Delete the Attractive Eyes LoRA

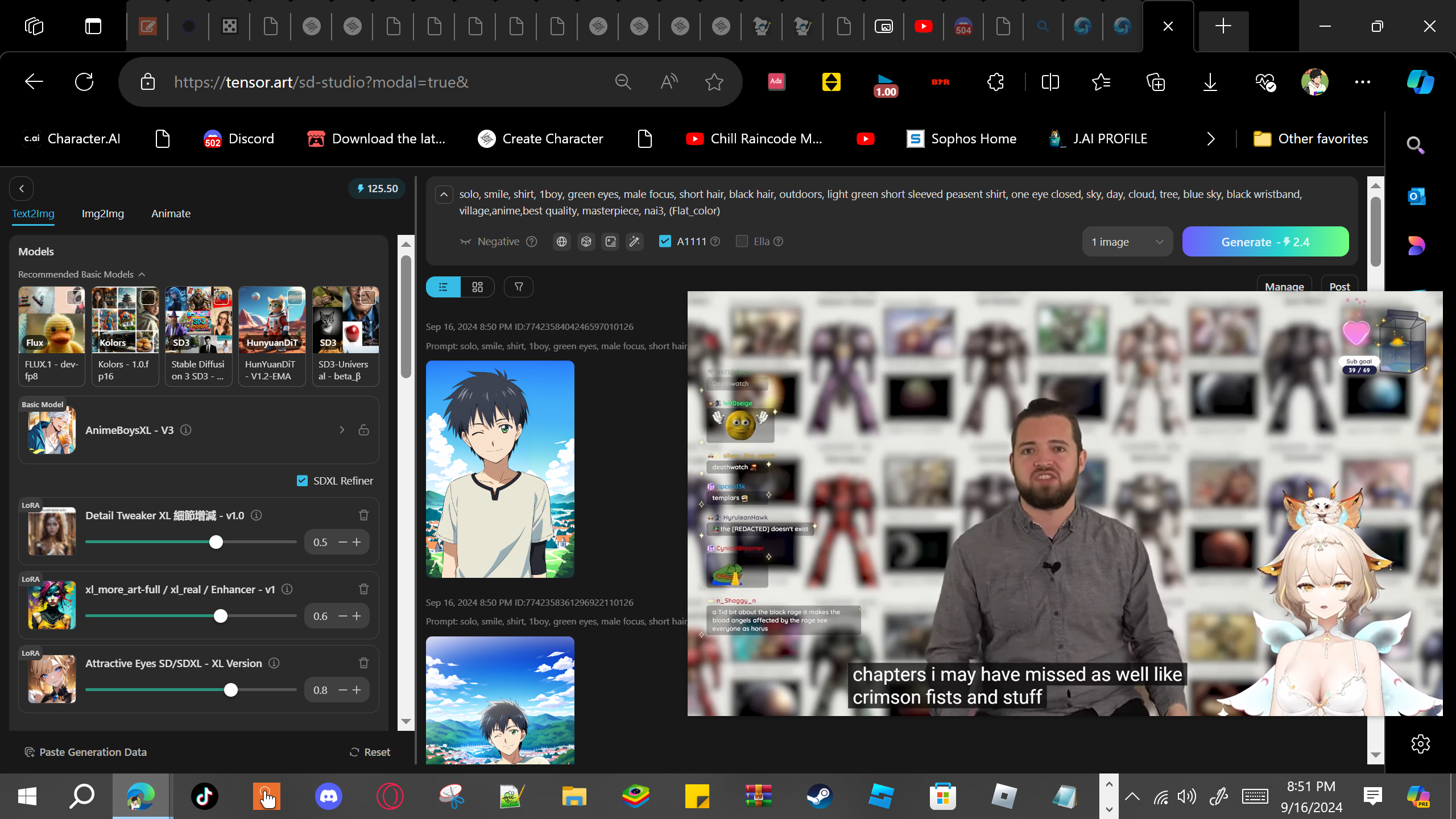(364, 663)
